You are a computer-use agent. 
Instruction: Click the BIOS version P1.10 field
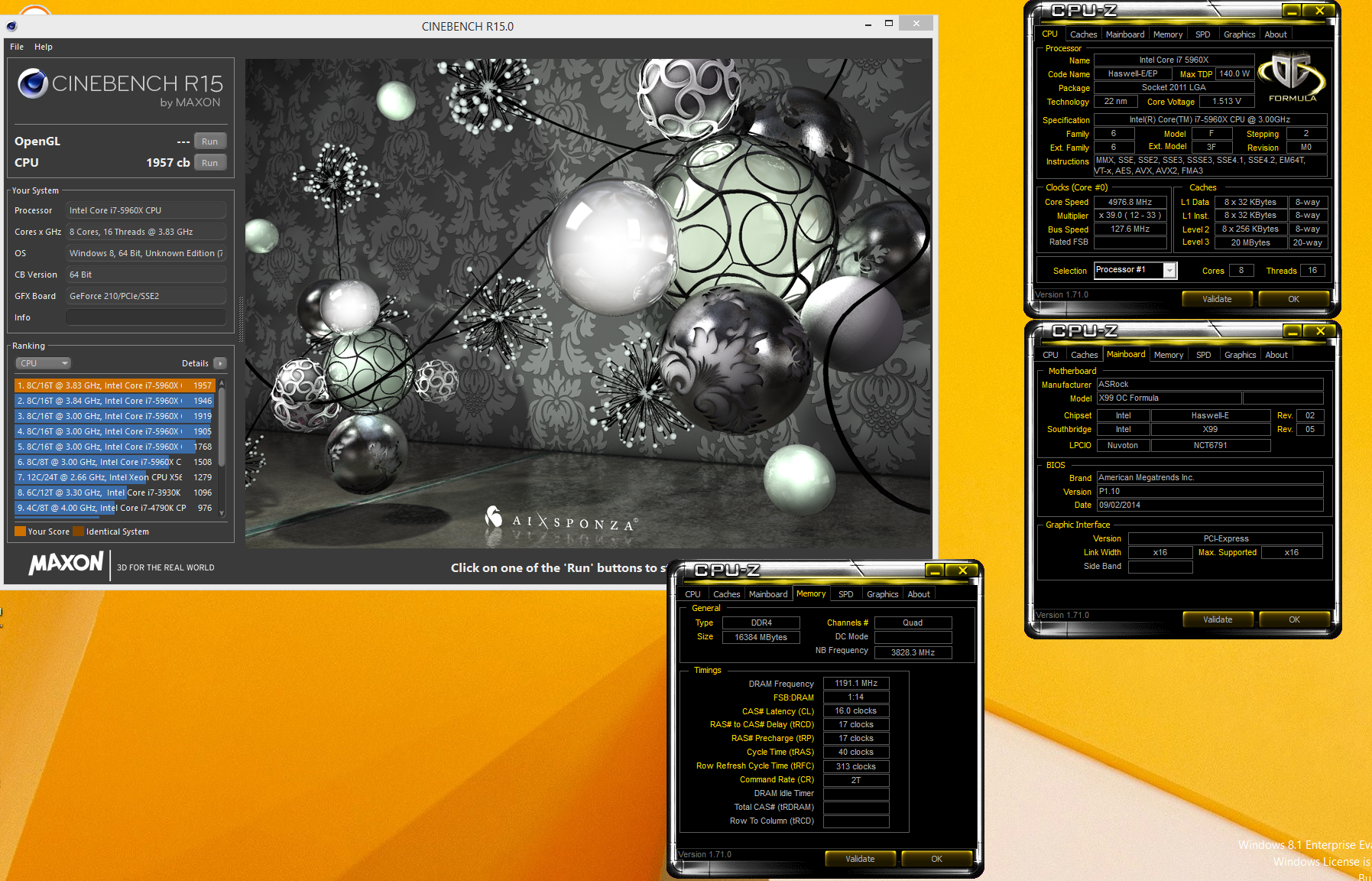(x=1209, y=492)
